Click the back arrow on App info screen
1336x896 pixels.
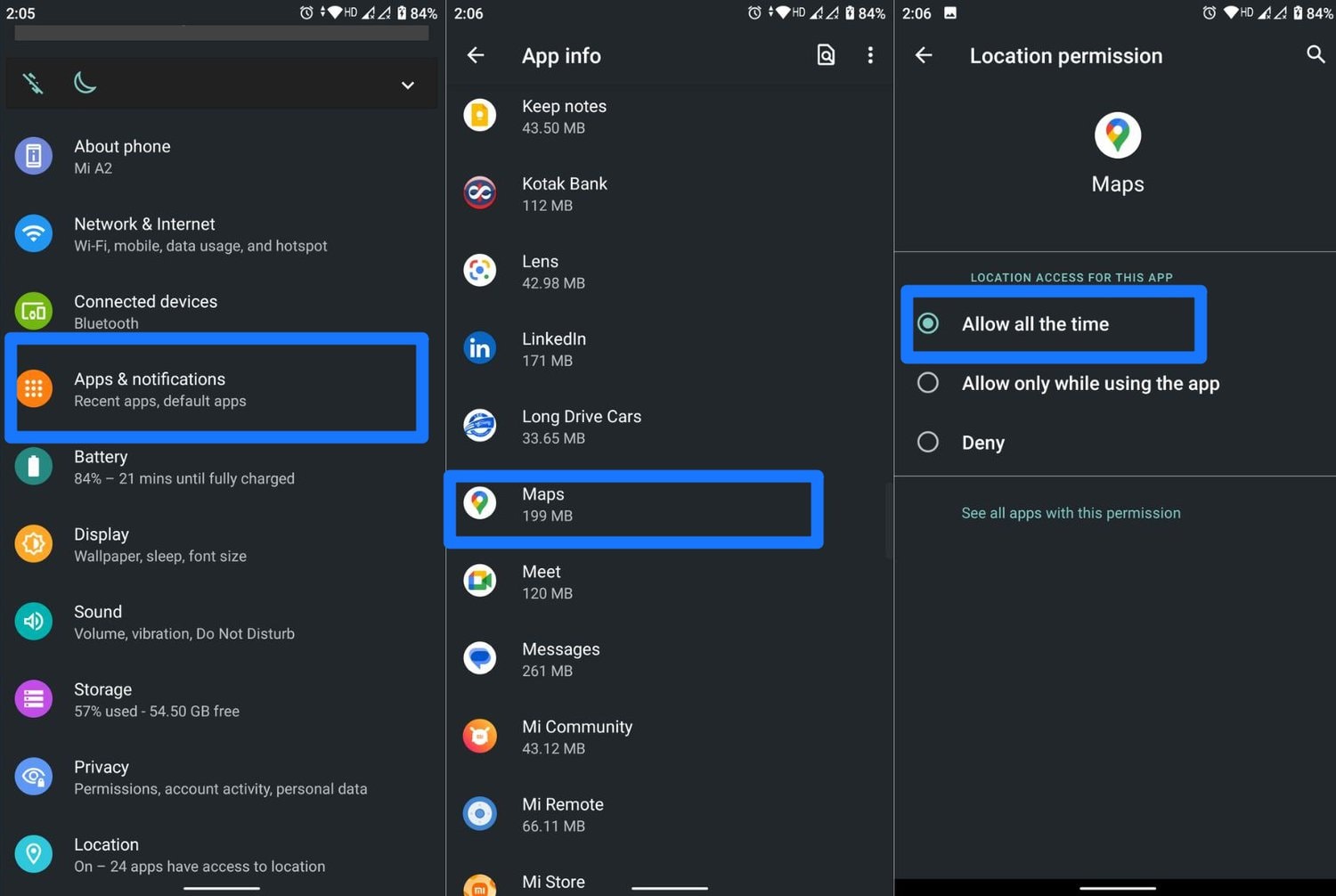click(x=476, y=55)
